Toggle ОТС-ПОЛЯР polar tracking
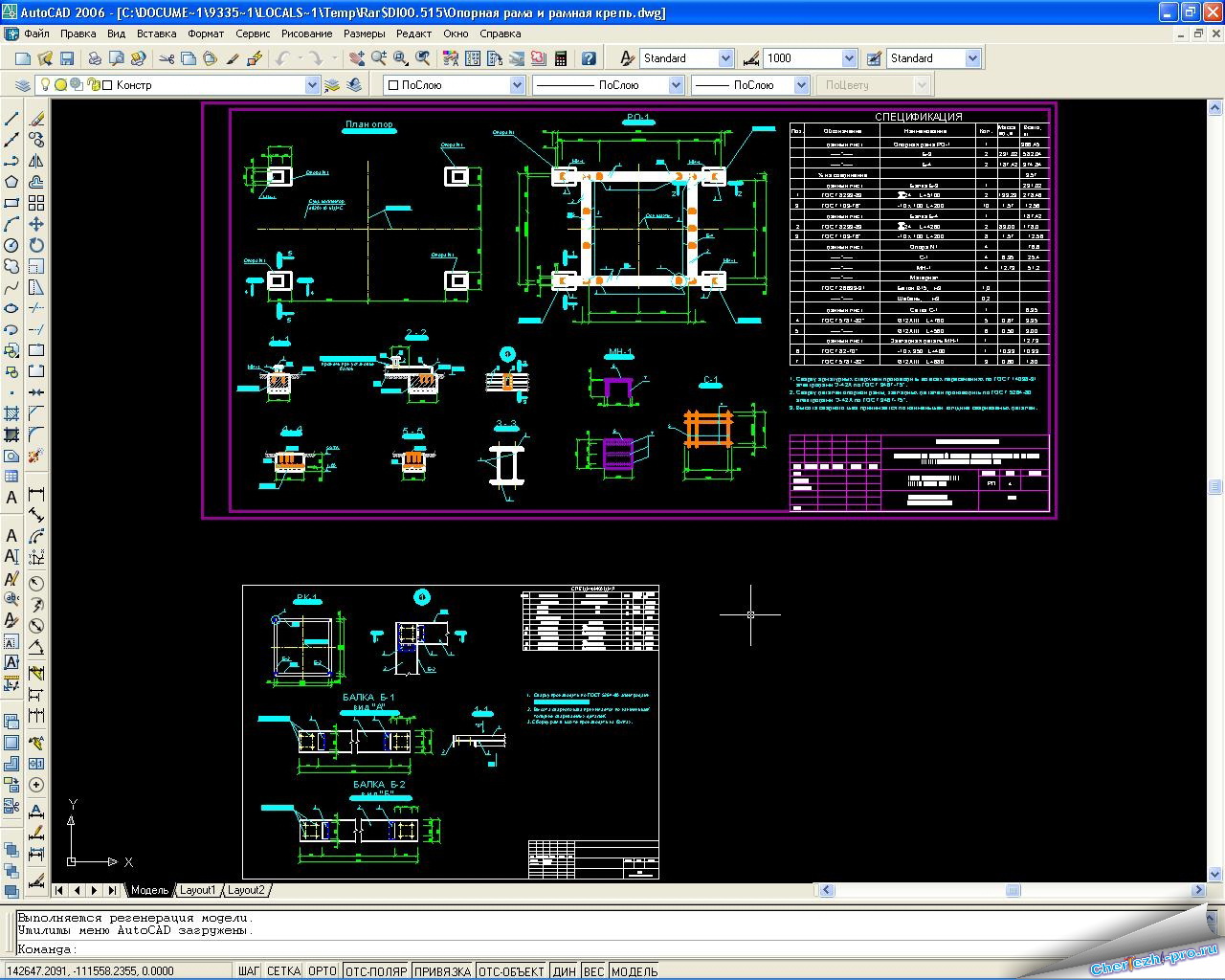 pyautogui.click(x=376, y=970)
